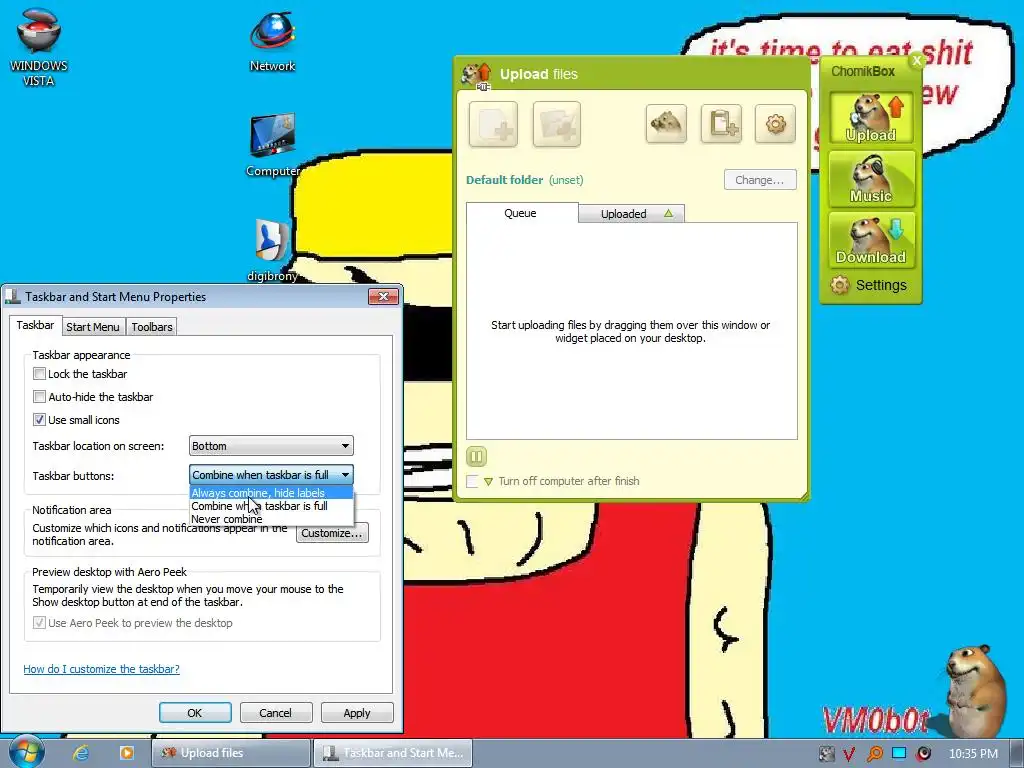Select the Queue tab in Upload files
Image resolution: width=1024 pixels, height=768 pixels.
click(520, 214)
